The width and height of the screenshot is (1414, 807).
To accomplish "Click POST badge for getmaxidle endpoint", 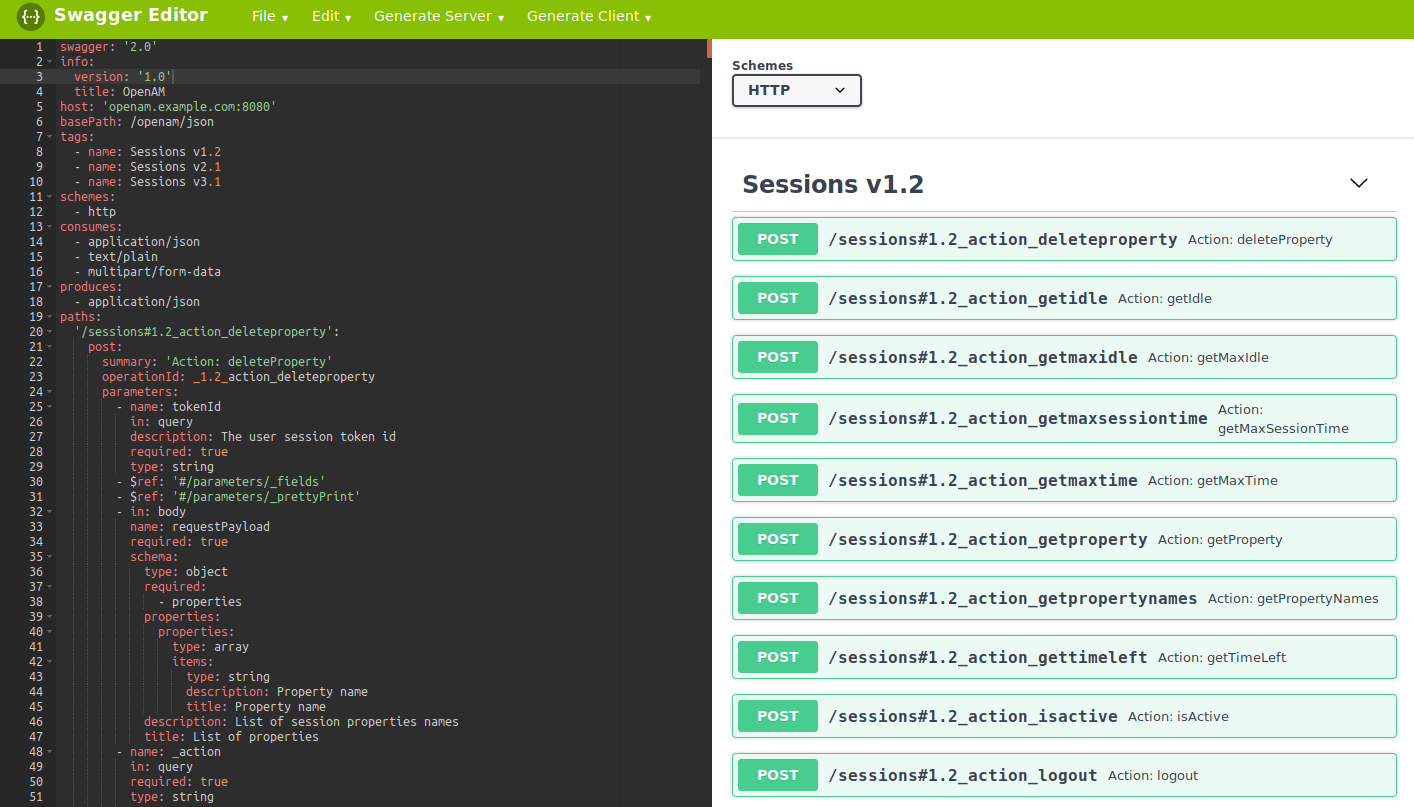I will (777, 357).
